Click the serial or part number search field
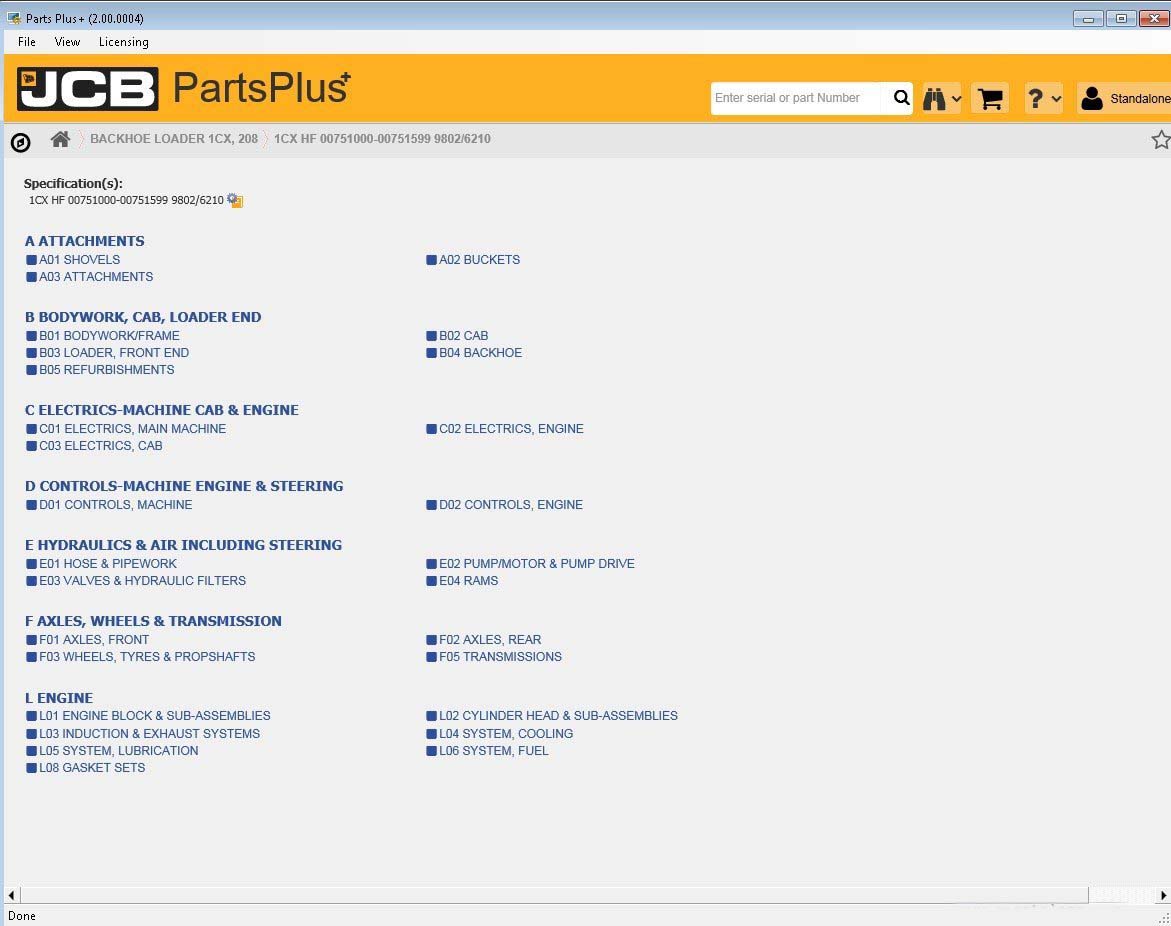 (x=800, y=98)
